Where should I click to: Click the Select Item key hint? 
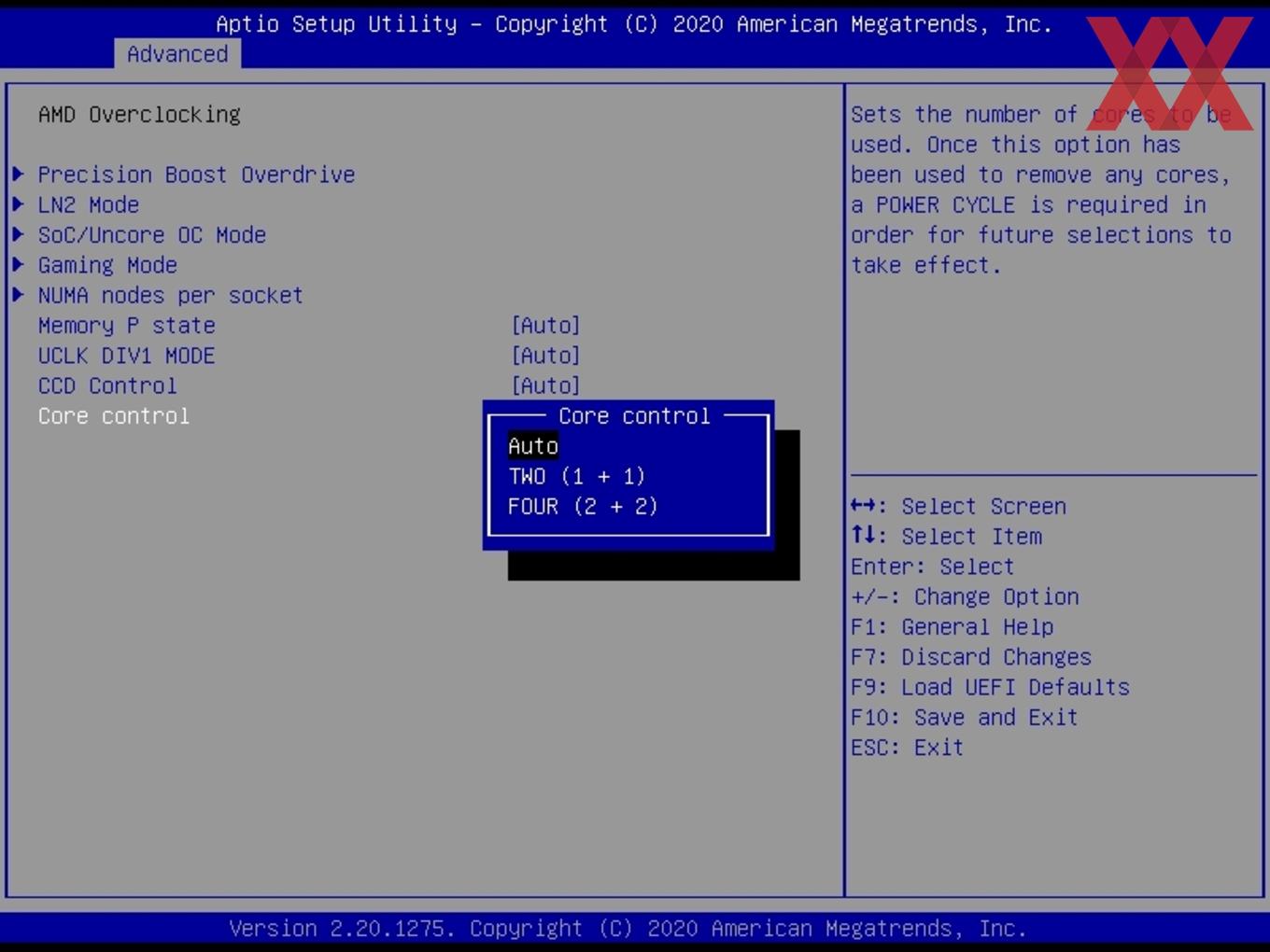[x=946, y=536]
